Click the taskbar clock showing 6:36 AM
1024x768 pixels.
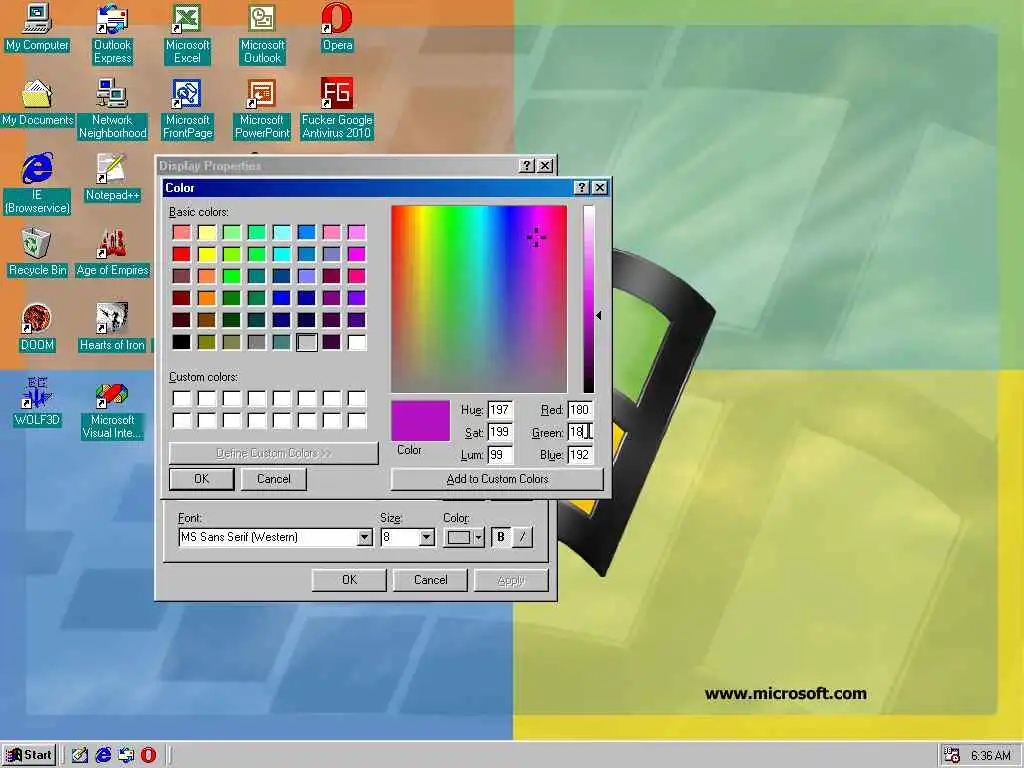[x=990, y=756]
